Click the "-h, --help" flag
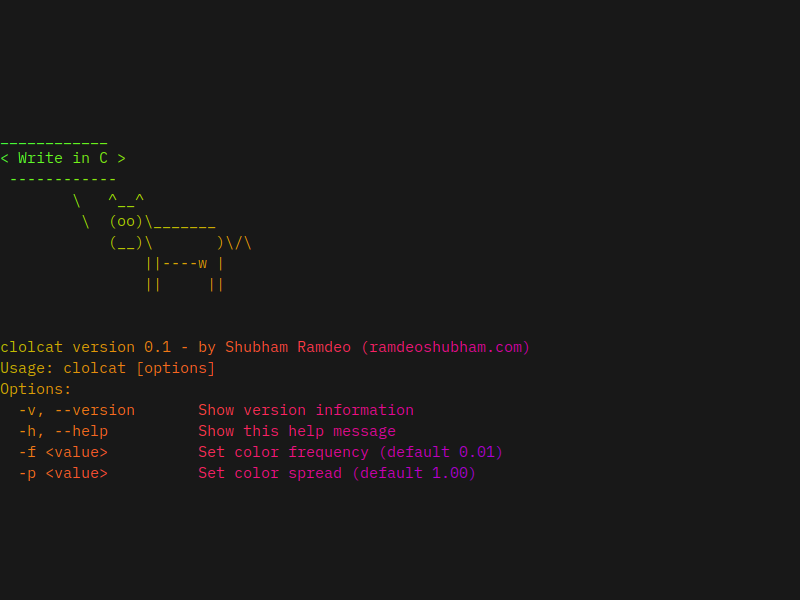800x600 pixels. point(63,431)
